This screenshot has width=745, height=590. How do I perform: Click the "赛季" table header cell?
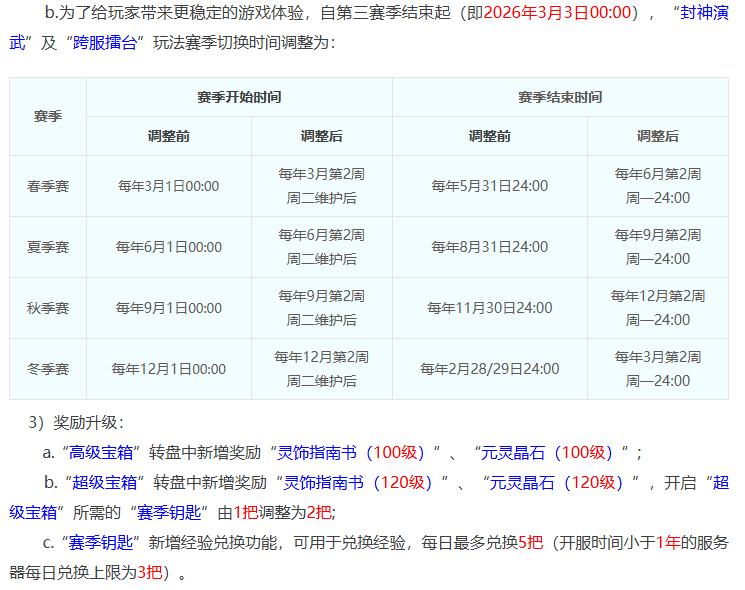point(48,116)
